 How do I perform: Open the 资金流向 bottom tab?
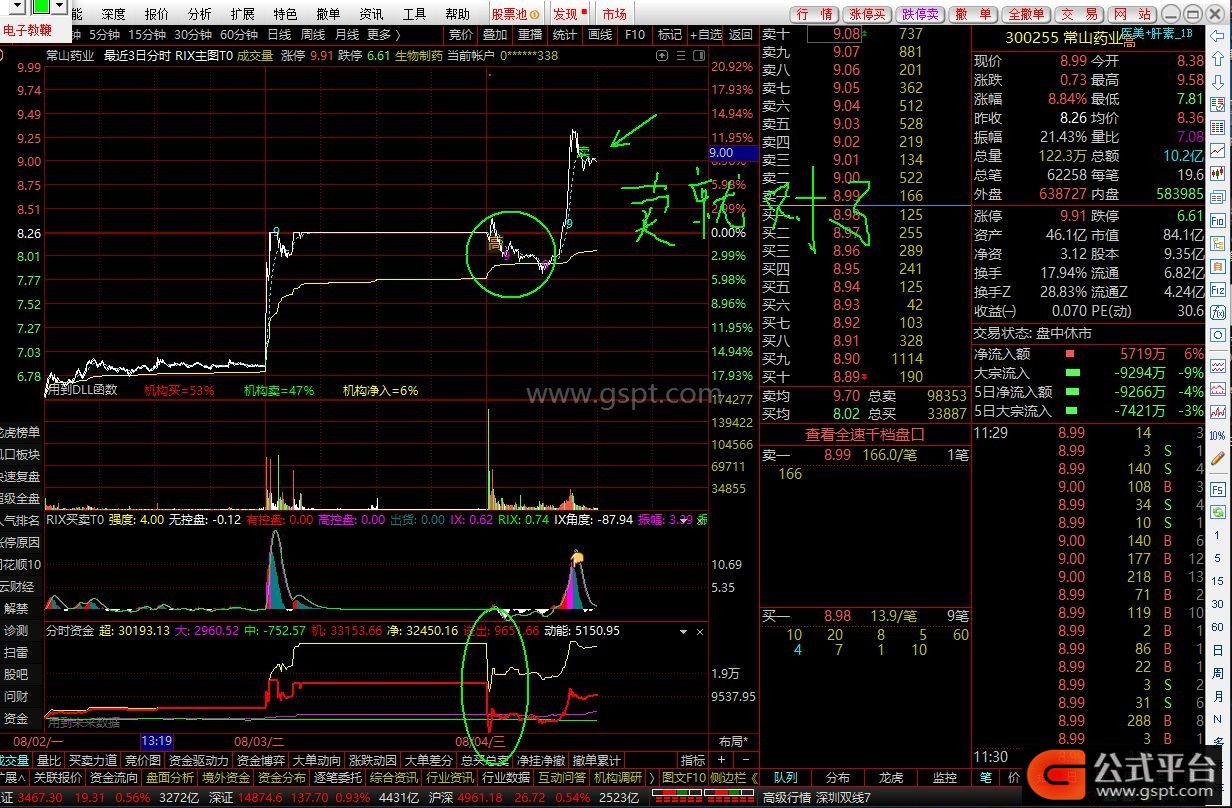coord(114,777)
